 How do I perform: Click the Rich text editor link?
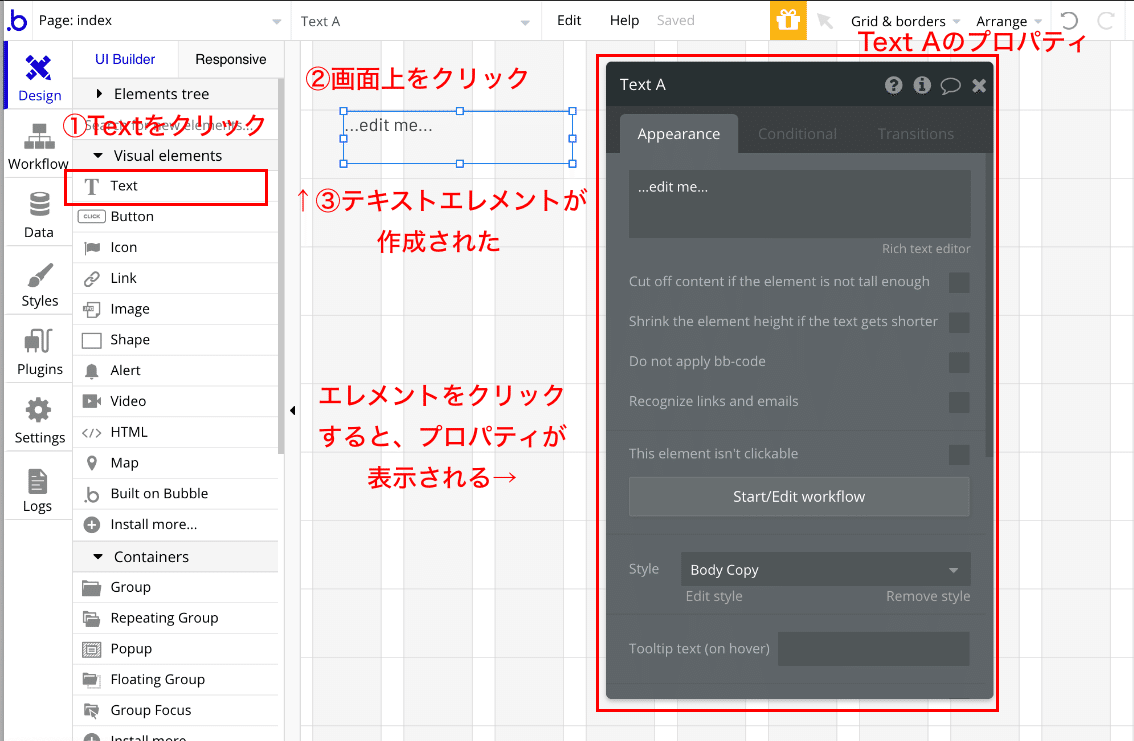(926, 249)
